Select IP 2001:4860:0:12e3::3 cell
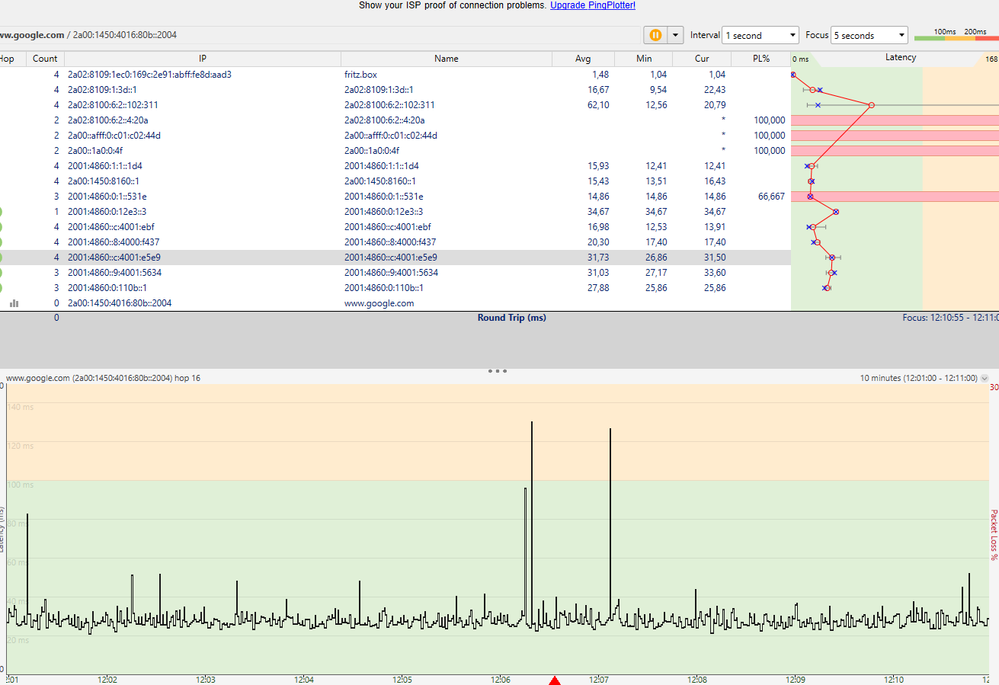999x685 pixels. click(x=107, y=212)
